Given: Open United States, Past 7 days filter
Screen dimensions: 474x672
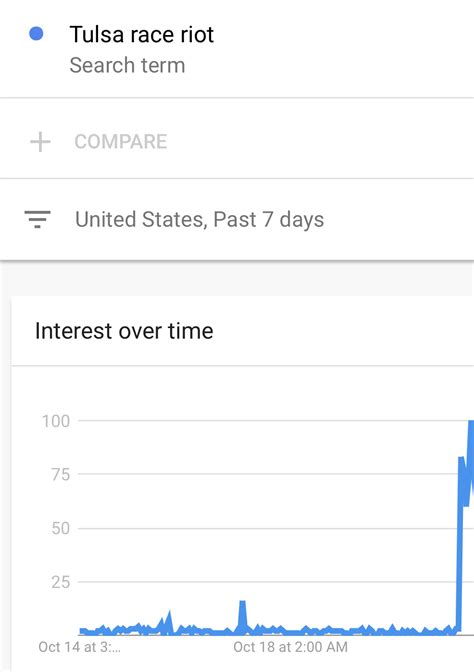Looking at the screenshot, I should (x=199, y=219).
